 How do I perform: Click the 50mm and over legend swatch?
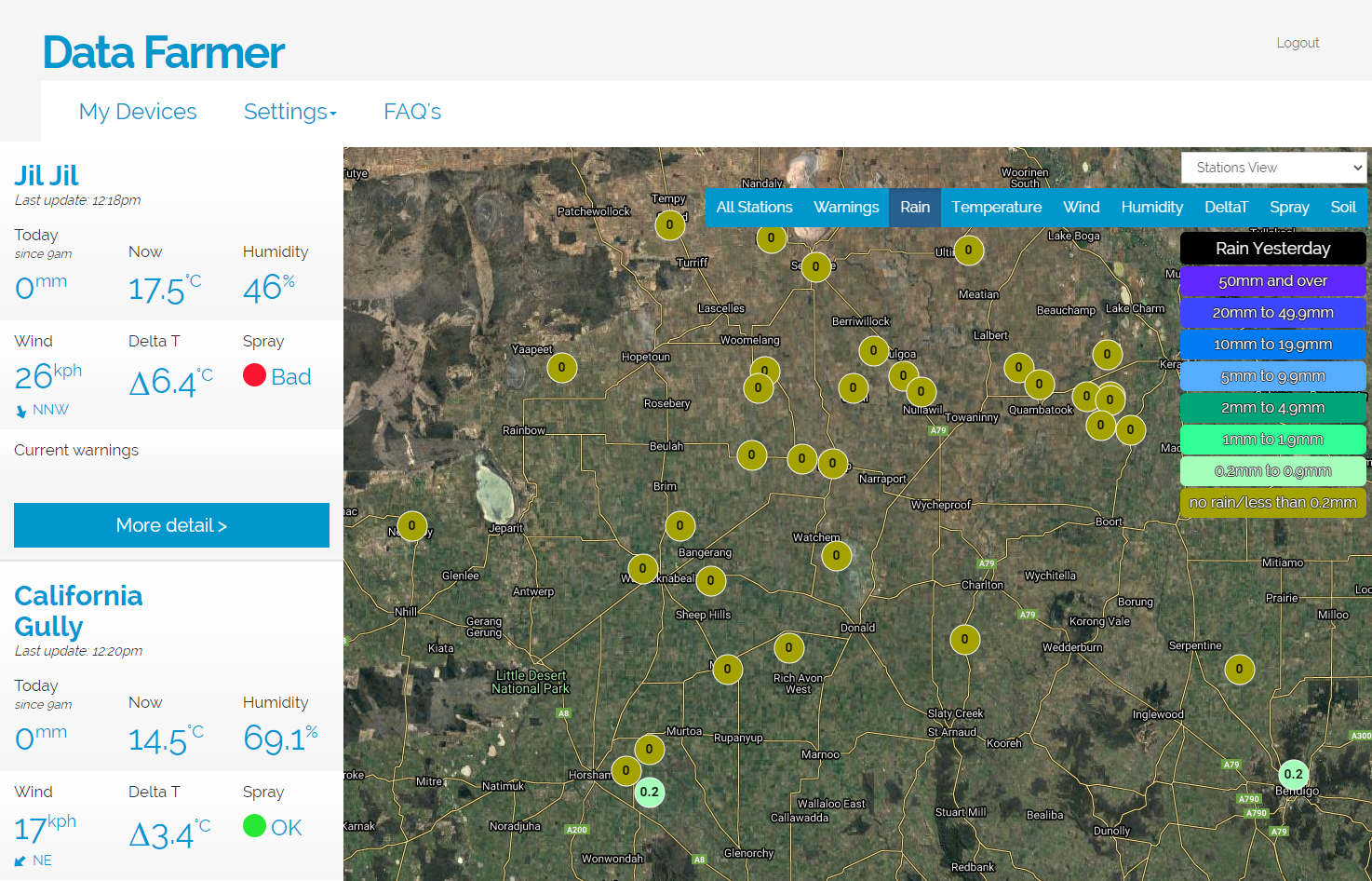(x=1272, y=280)
